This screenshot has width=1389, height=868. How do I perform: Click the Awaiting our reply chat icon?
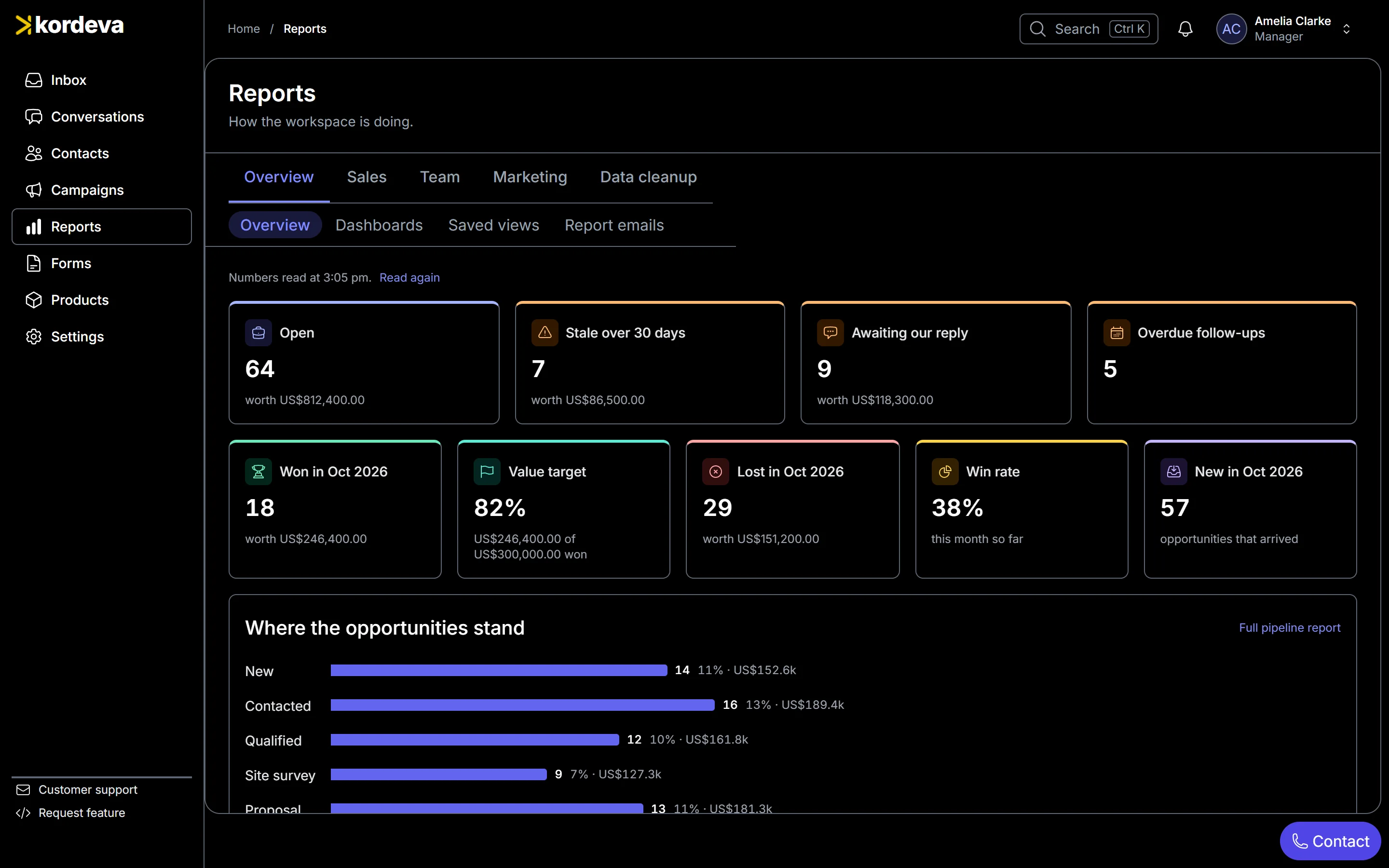coord(831,332)
